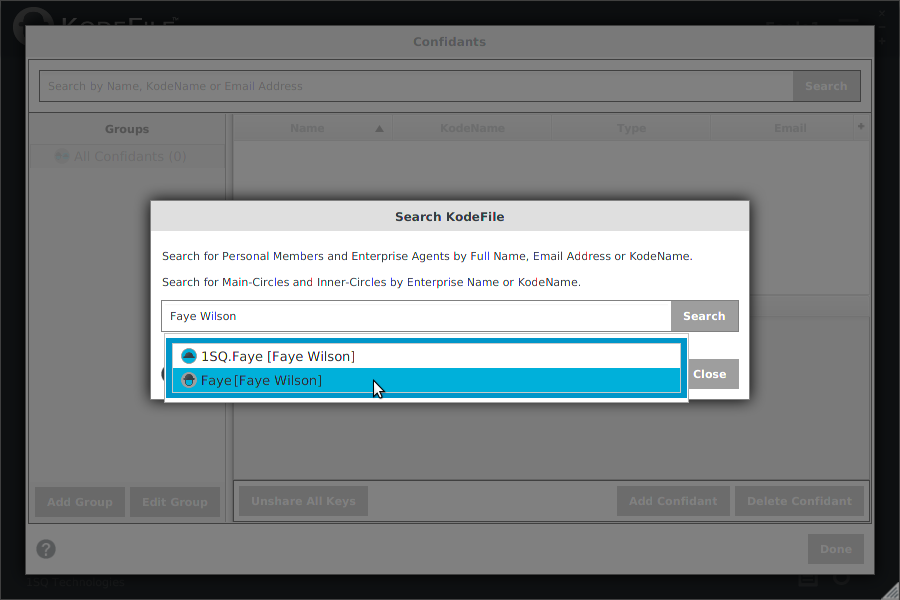Click Add Group button

click(x=80, y=502)
